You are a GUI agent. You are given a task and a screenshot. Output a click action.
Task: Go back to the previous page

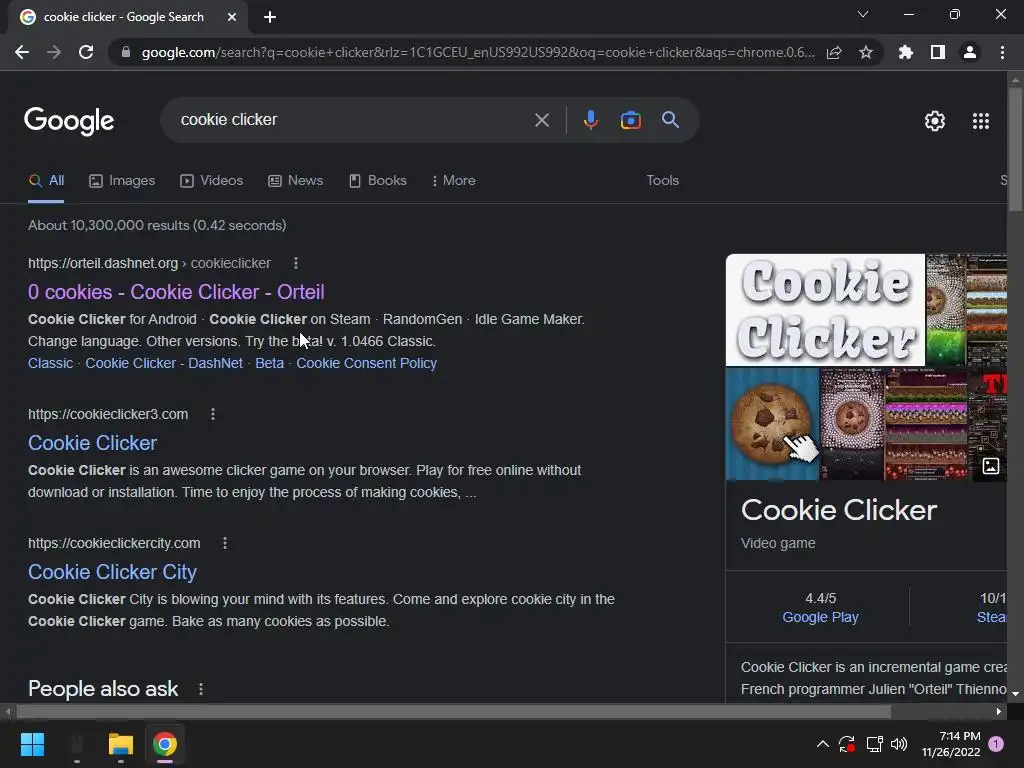click(22, 52)
